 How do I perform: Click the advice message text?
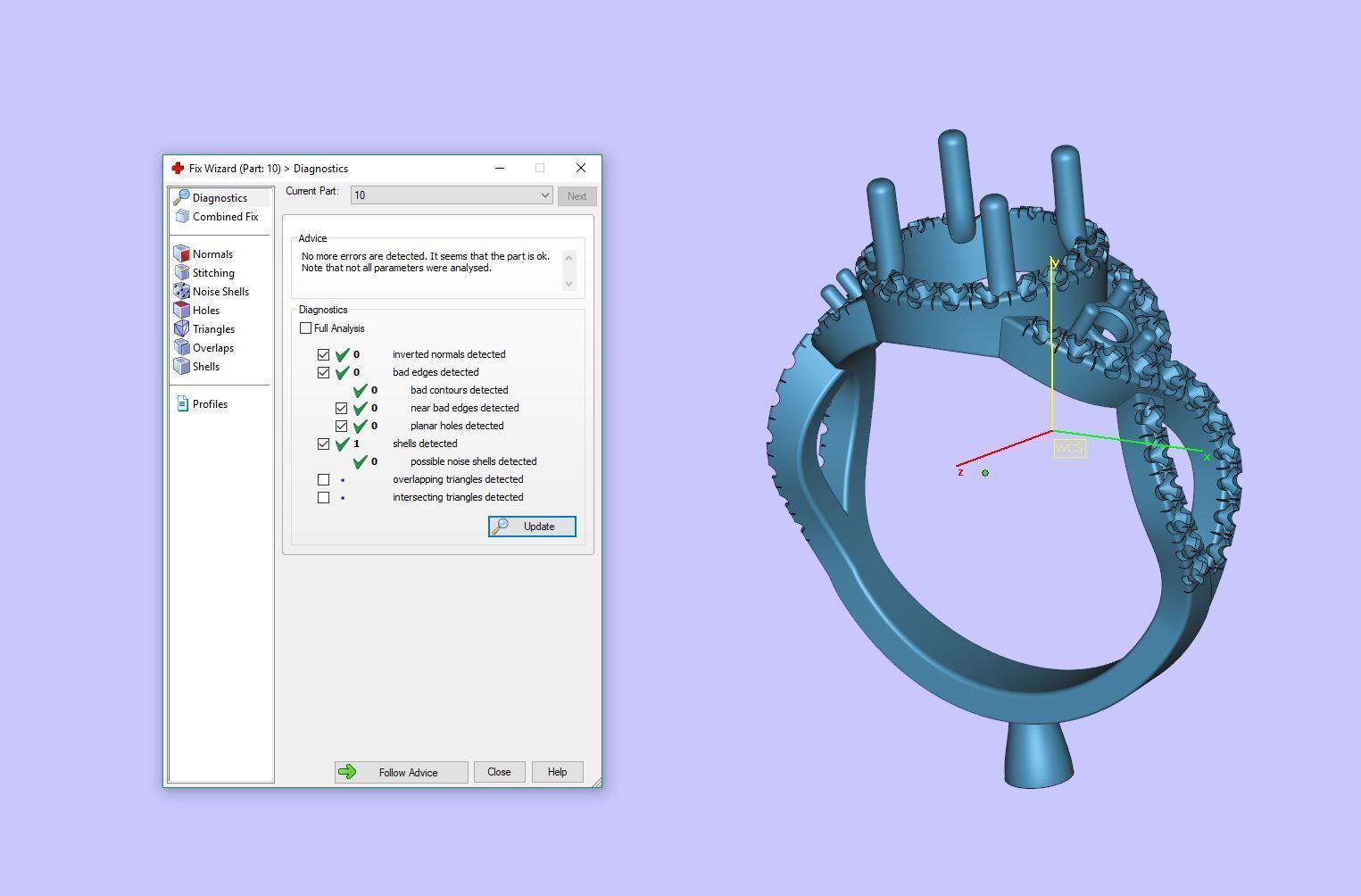[426, 261]
